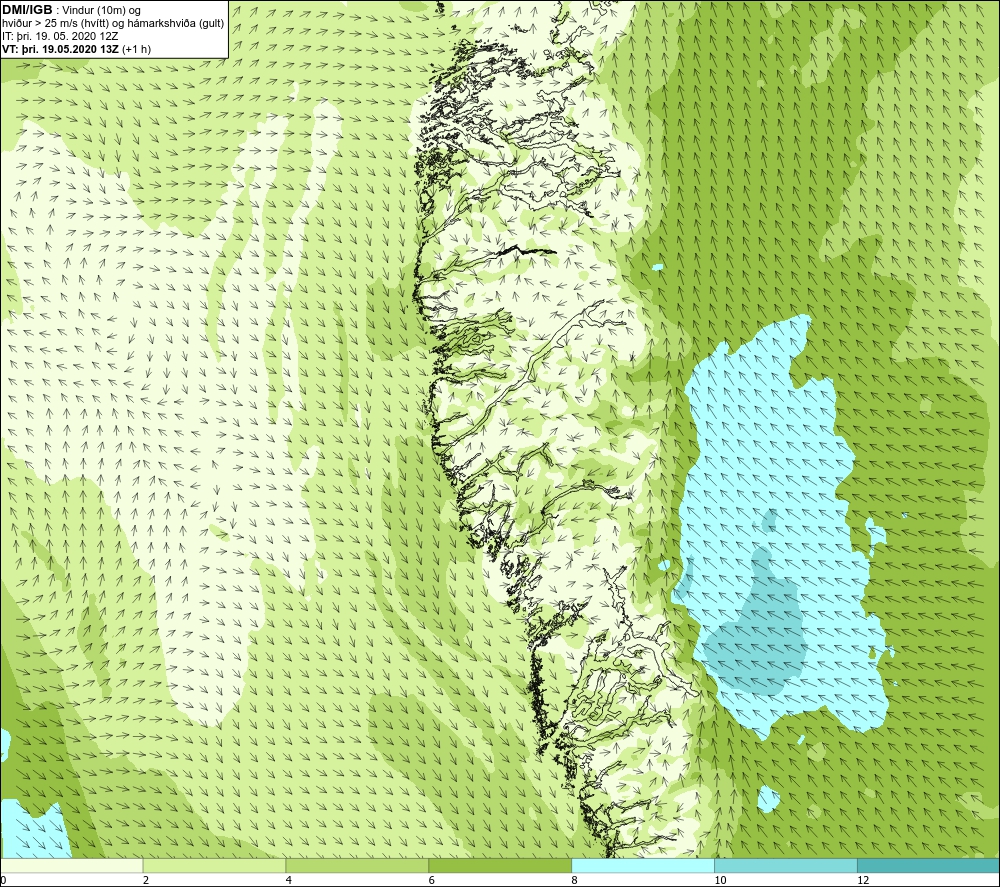Click the legend scale label "6"
Screen dimensions: 1000x887
click(x=432, y=880)
